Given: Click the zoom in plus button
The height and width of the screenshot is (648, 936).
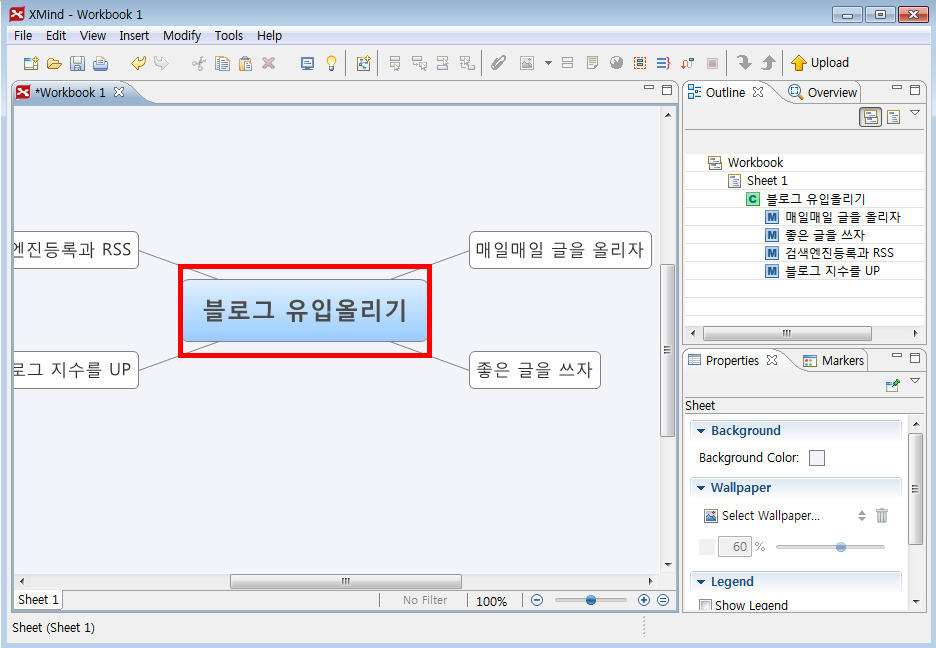Looking at the screenshot, I should click(643, 600).
